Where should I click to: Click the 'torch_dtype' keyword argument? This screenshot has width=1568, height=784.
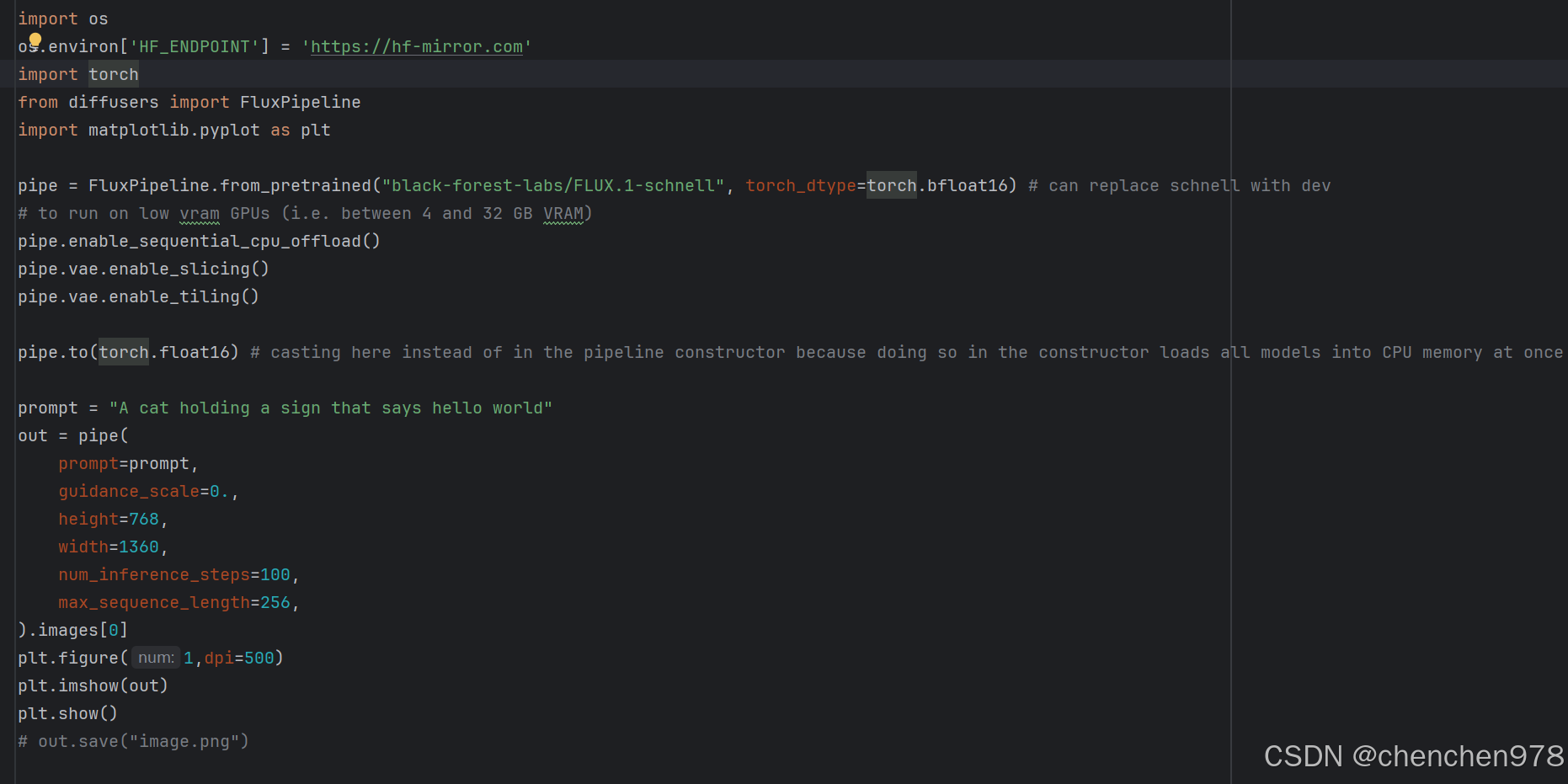pyautogui.click(x=801, y=185)
